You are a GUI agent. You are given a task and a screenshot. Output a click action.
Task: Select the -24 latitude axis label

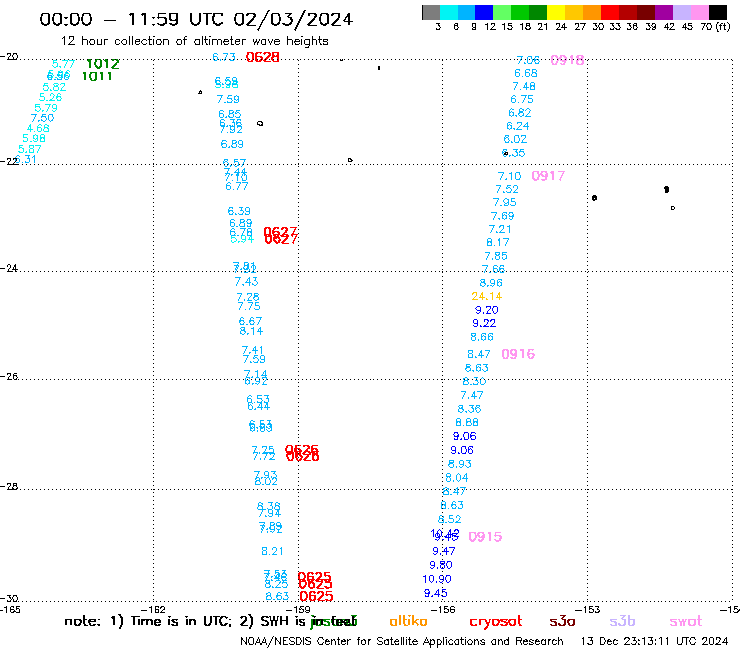[x=9, y=269]
